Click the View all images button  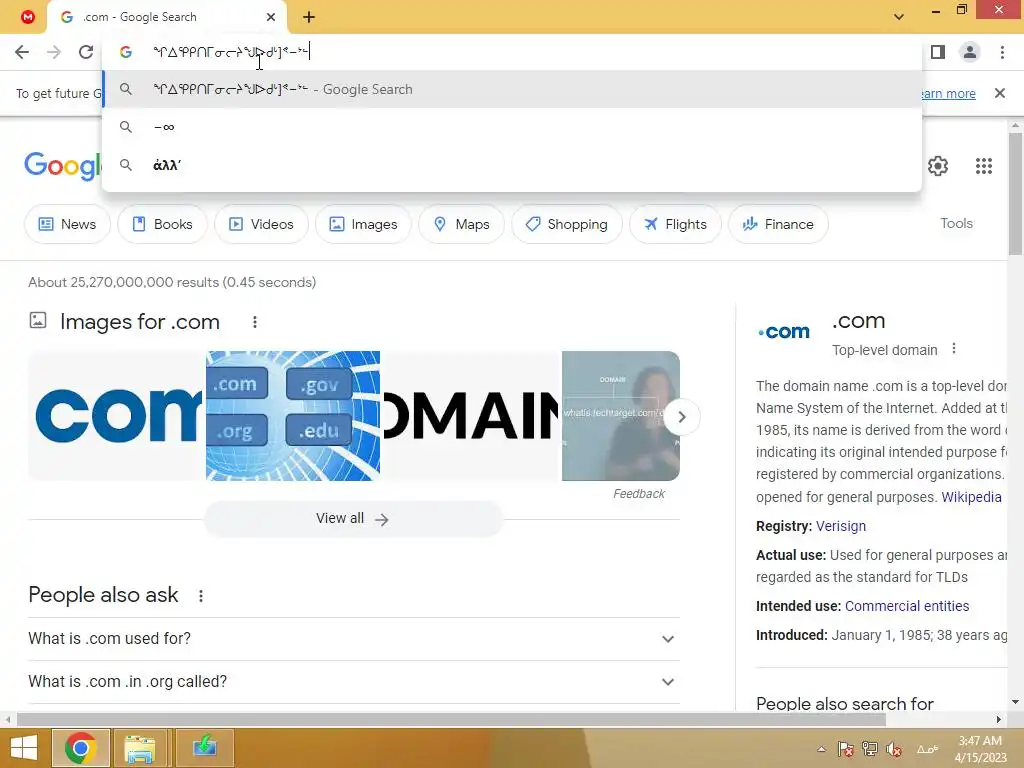pos(353,519)
